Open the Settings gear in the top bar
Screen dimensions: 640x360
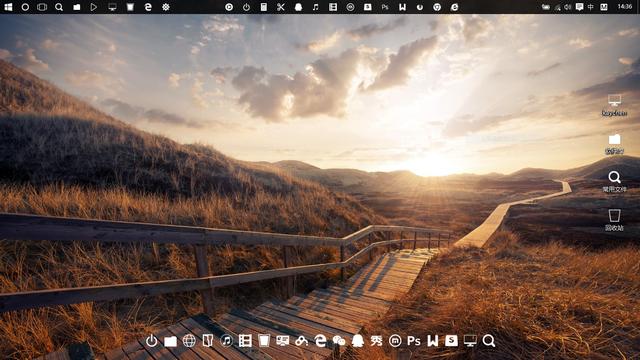click(166, 7)
